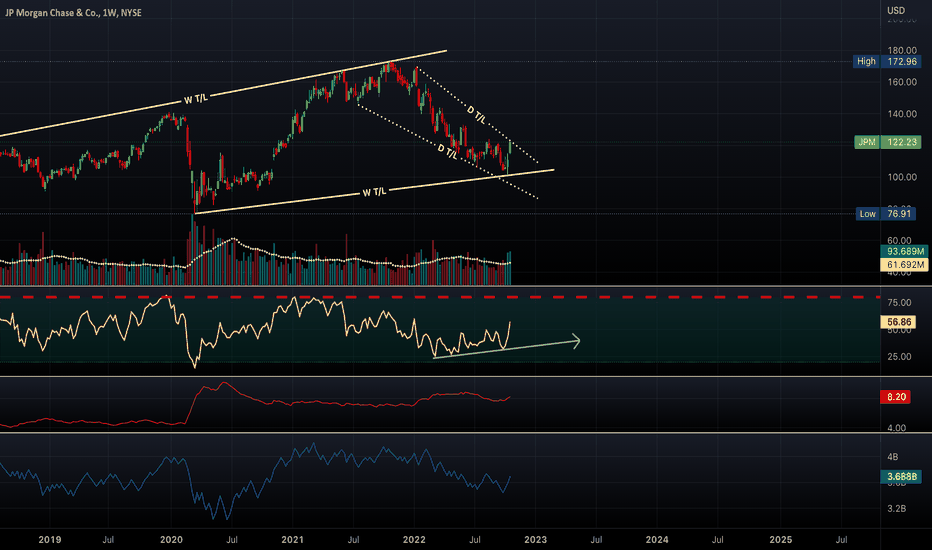Click the volume average value 61.692M
The width and height of the screenshot is (932, 550).
[905, 265]
